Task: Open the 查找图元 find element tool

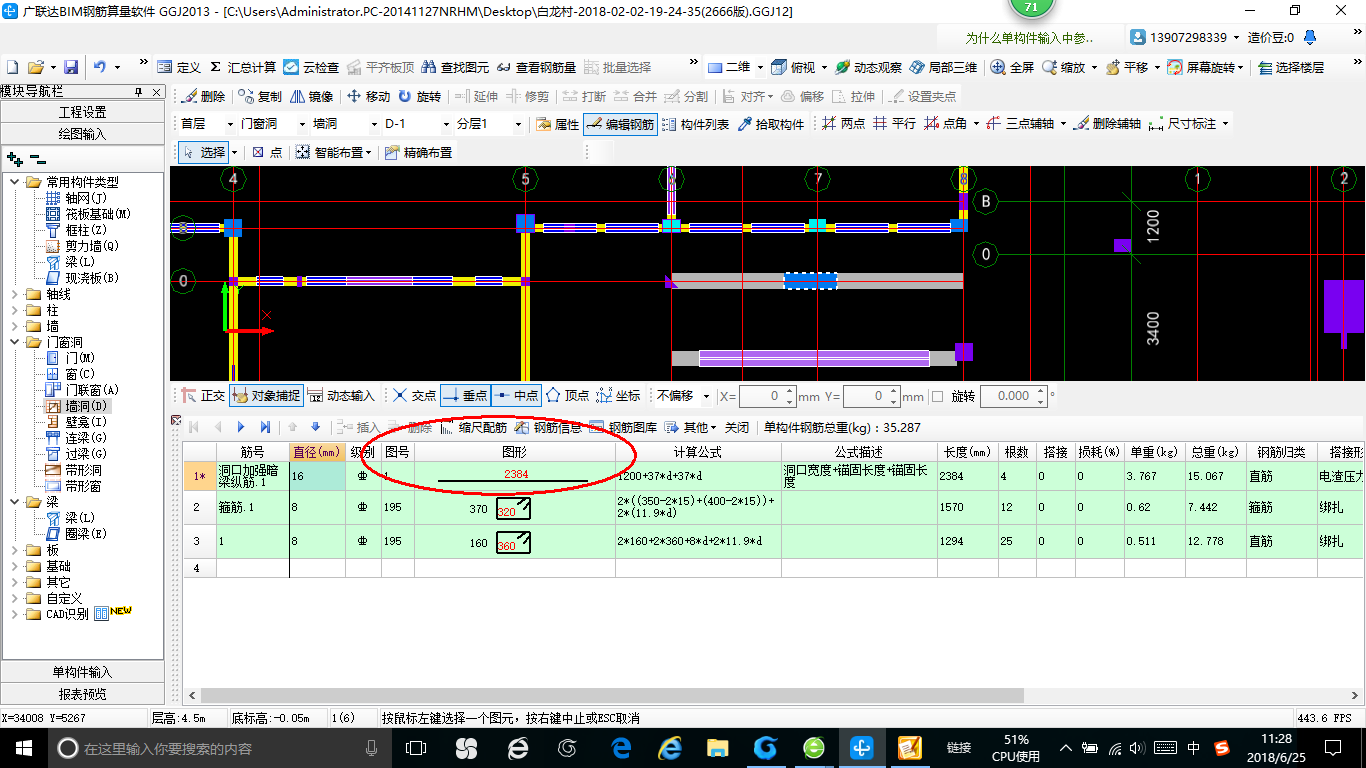Action: tap(455, 67)
